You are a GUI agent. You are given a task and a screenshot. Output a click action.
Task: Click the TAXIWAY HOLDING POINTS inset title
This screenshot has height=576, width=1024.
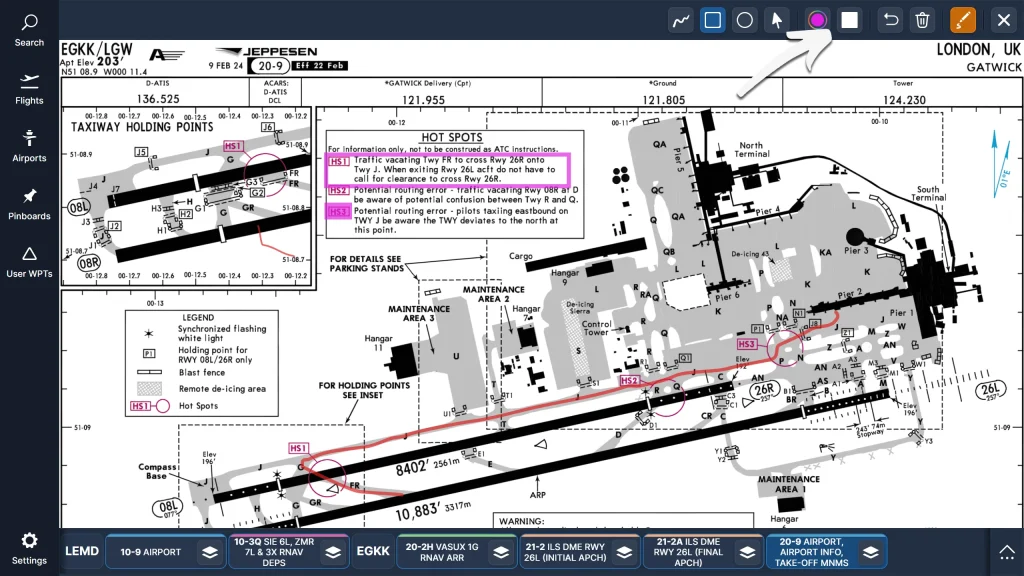142,127
